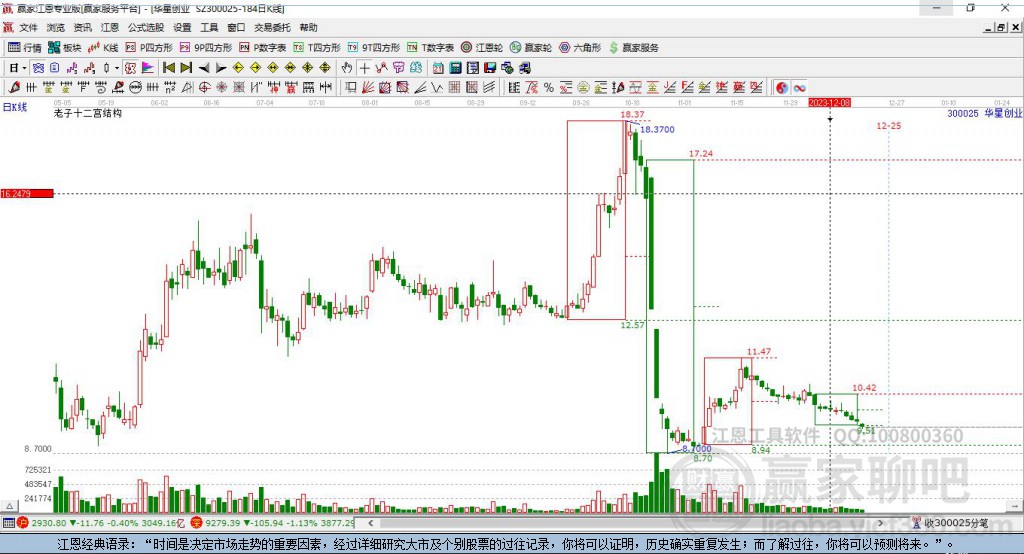The height and width of the screenshot is (554, 1024).
Task: Click the percent sign toolbar icon
Action: 549,87
